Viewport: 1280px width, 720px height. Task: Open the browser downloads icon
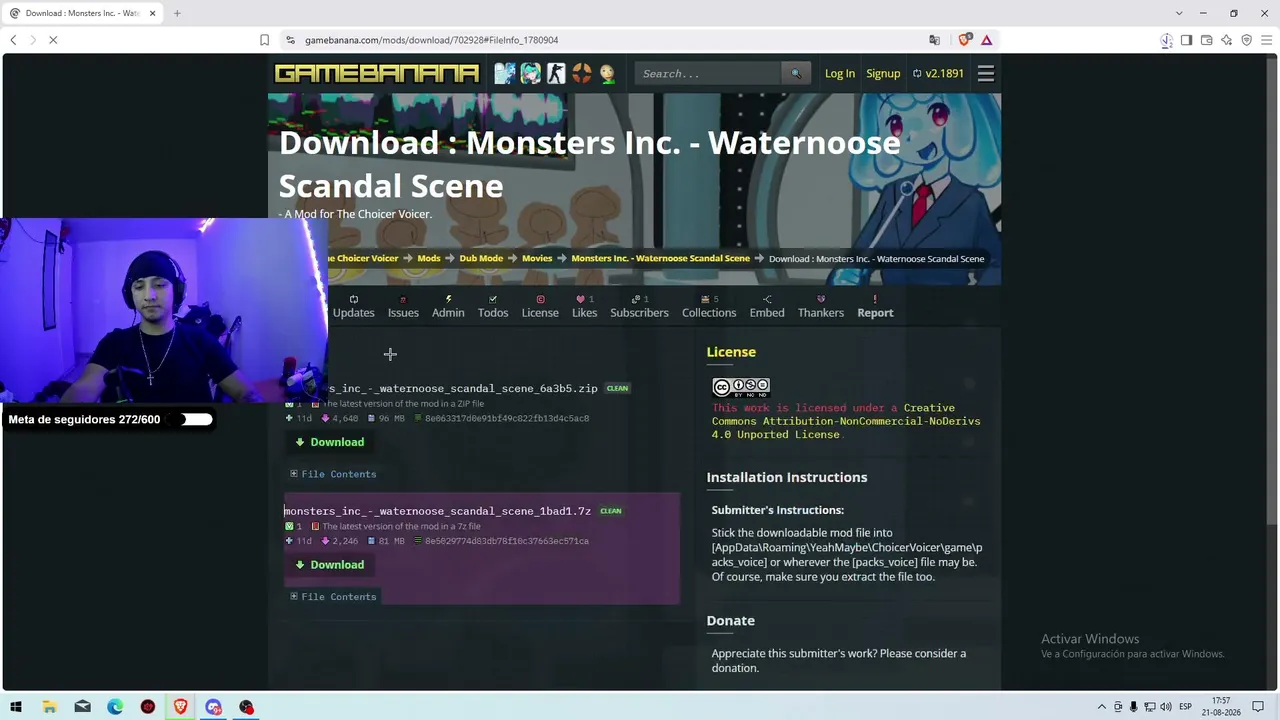pyautogui.click(x=1166, y=40)
